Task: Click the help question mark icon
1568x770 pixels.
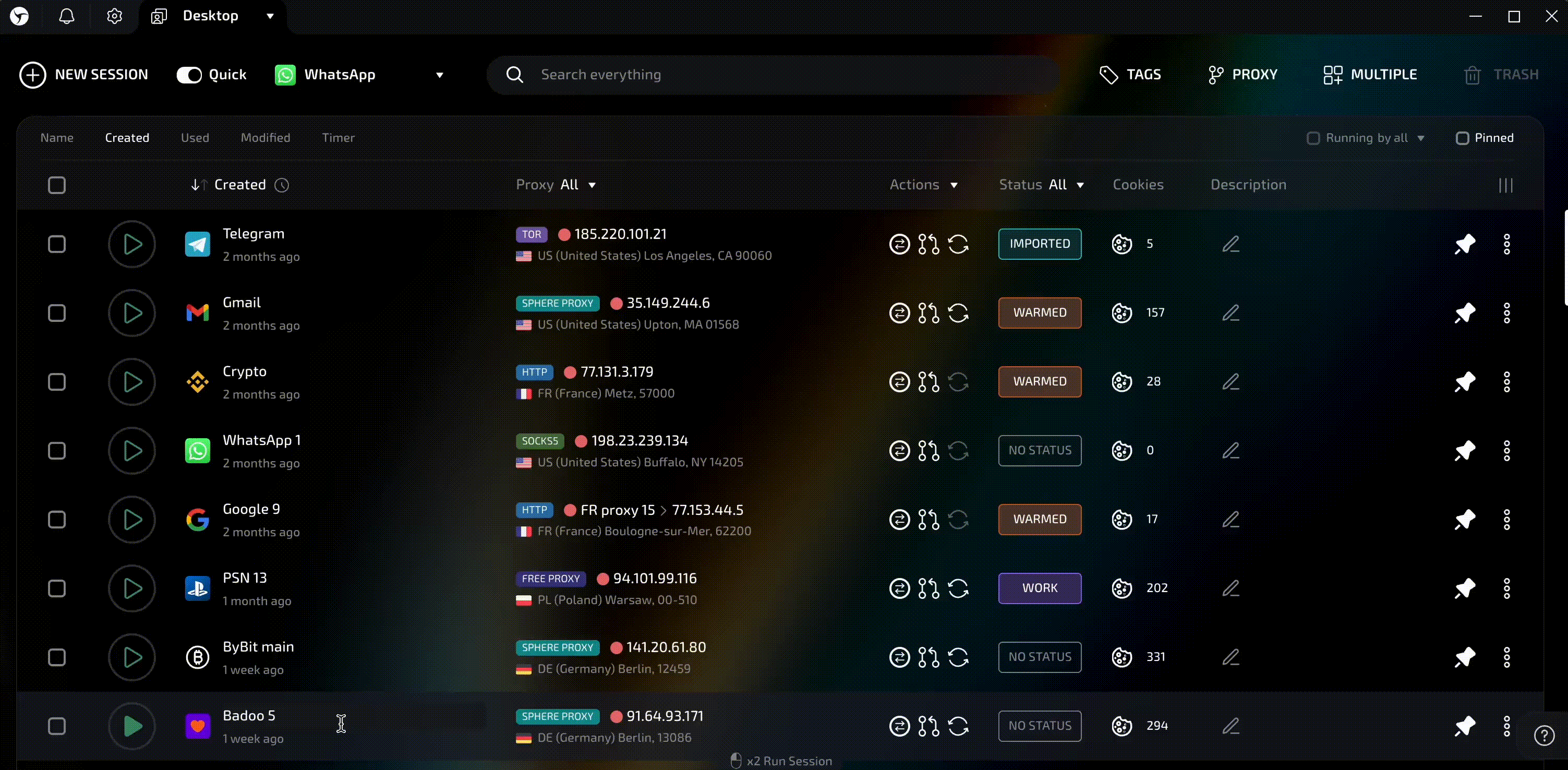Action: [1543, 736]
